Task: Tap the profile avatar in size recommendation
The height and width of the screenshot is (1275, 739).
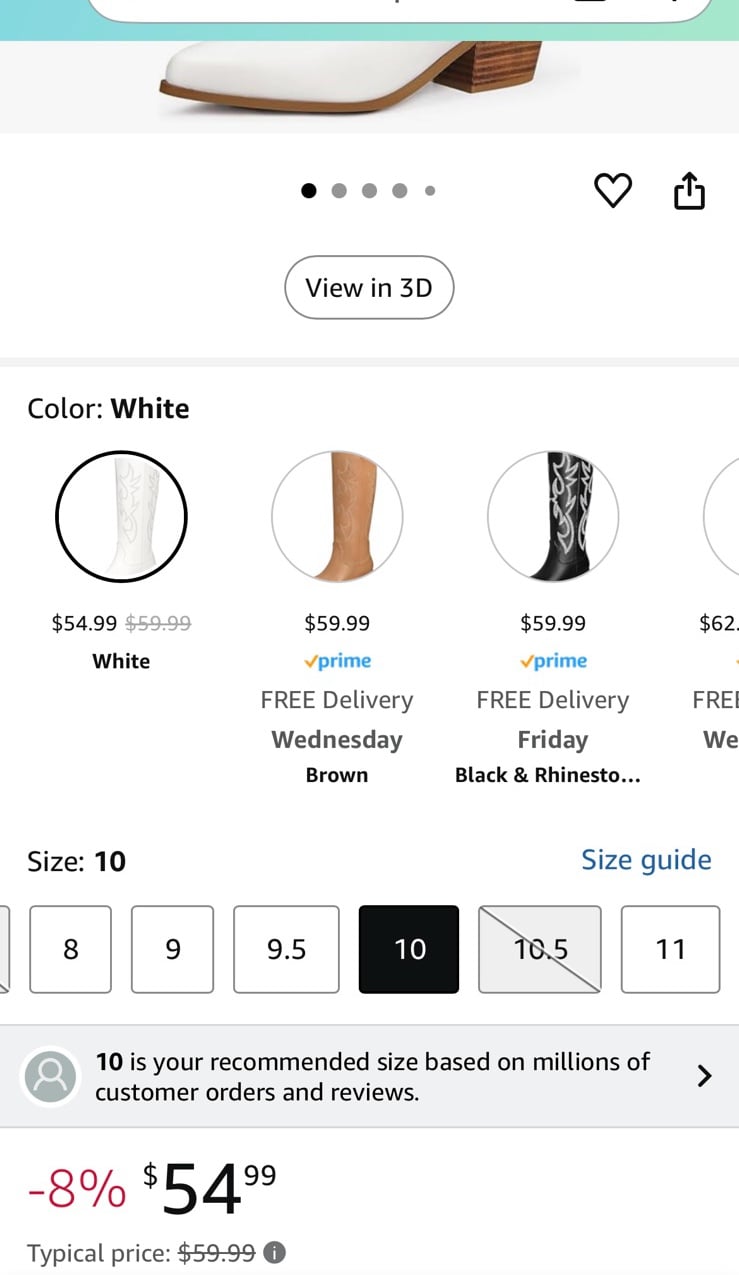Action: pyautogui.click(x=50, y=1076)
